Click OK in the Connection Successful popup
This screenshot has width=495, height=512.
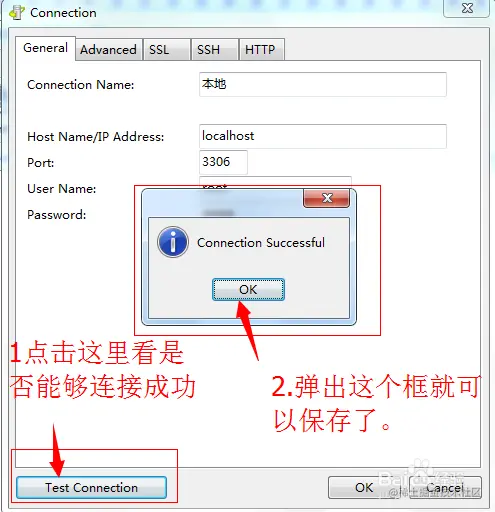tap(248, 289)
